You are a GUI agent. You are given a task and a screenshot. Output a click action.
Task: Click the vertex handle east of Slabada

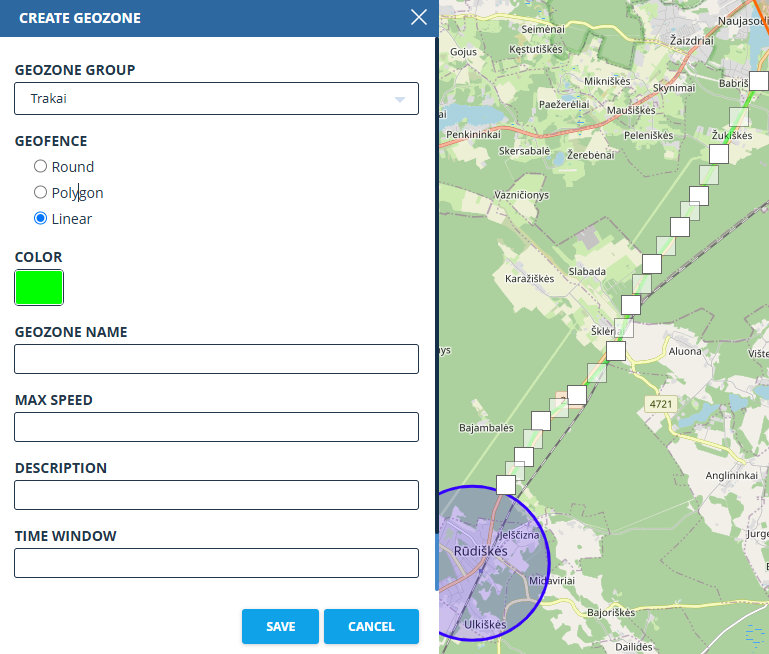coord(652,264)
